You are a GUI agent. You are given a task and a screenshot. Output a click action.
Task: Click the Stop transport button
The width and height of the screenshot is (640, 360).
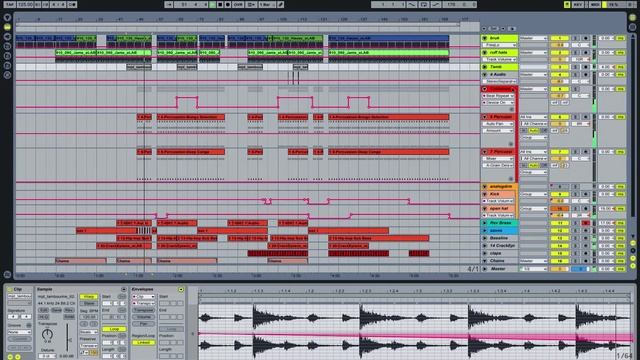coord(220,4)
